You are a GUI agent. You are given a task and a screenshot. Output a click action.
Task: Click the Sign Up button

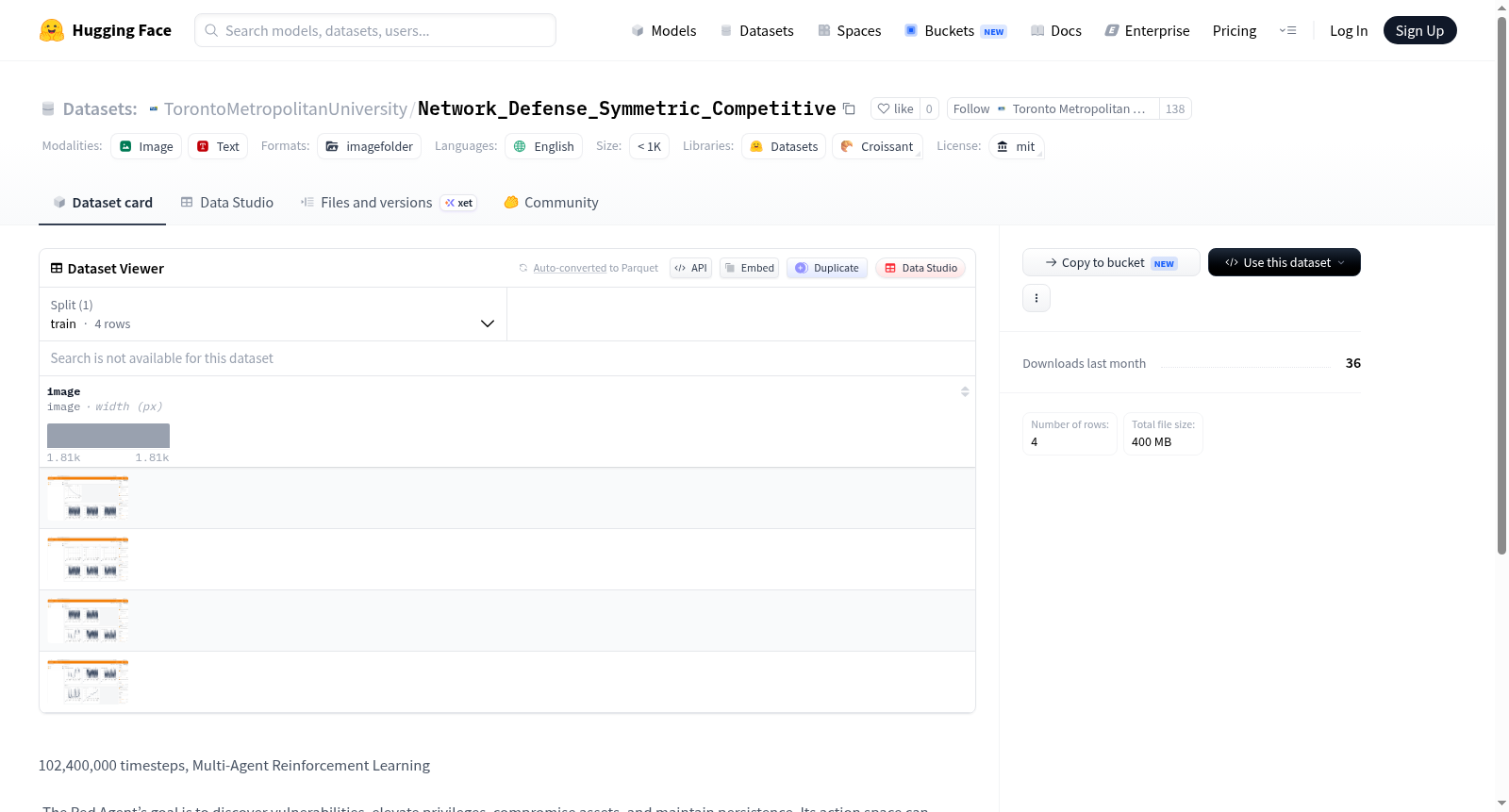1419,30
